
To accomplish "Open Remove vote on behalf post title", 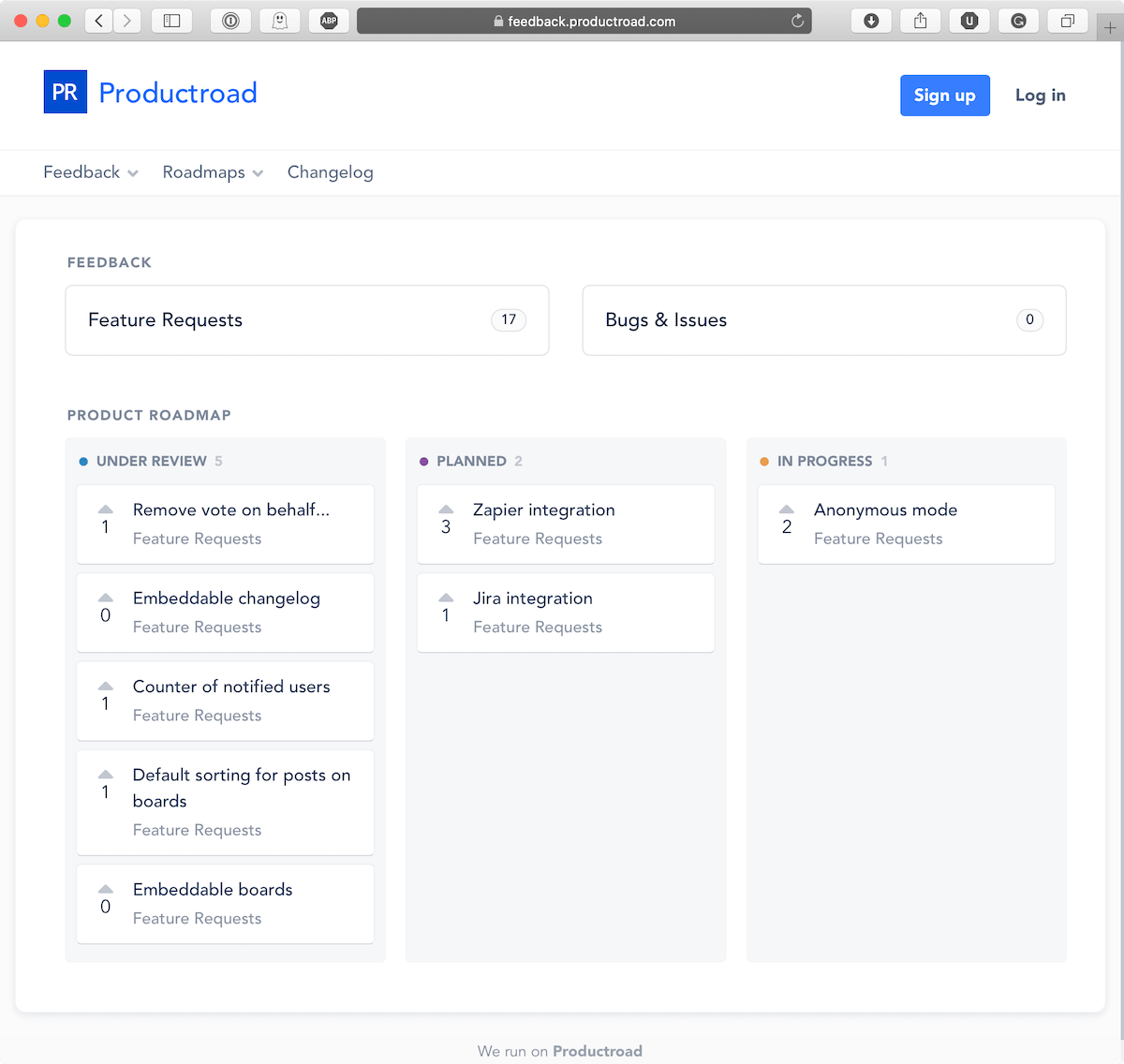I will click(x=231, y=510).
